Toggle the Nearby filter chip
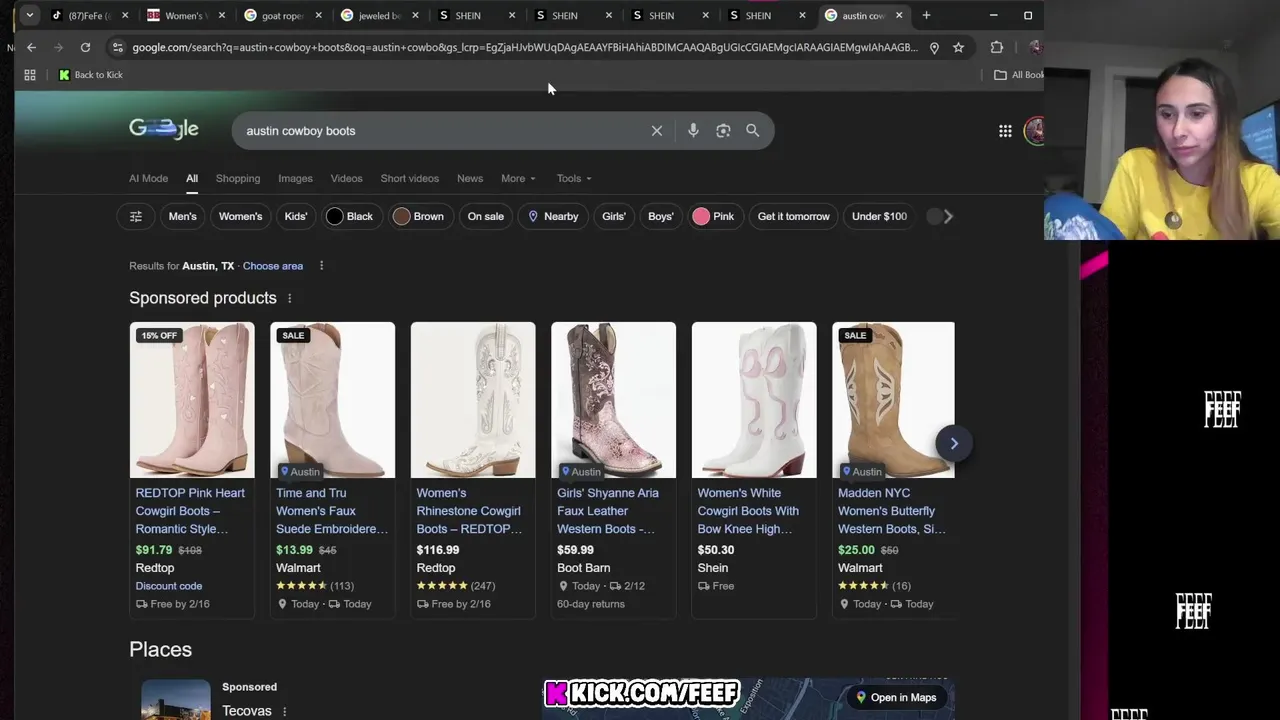Viewport: 1280px width, 720px height. pos(553,216)
